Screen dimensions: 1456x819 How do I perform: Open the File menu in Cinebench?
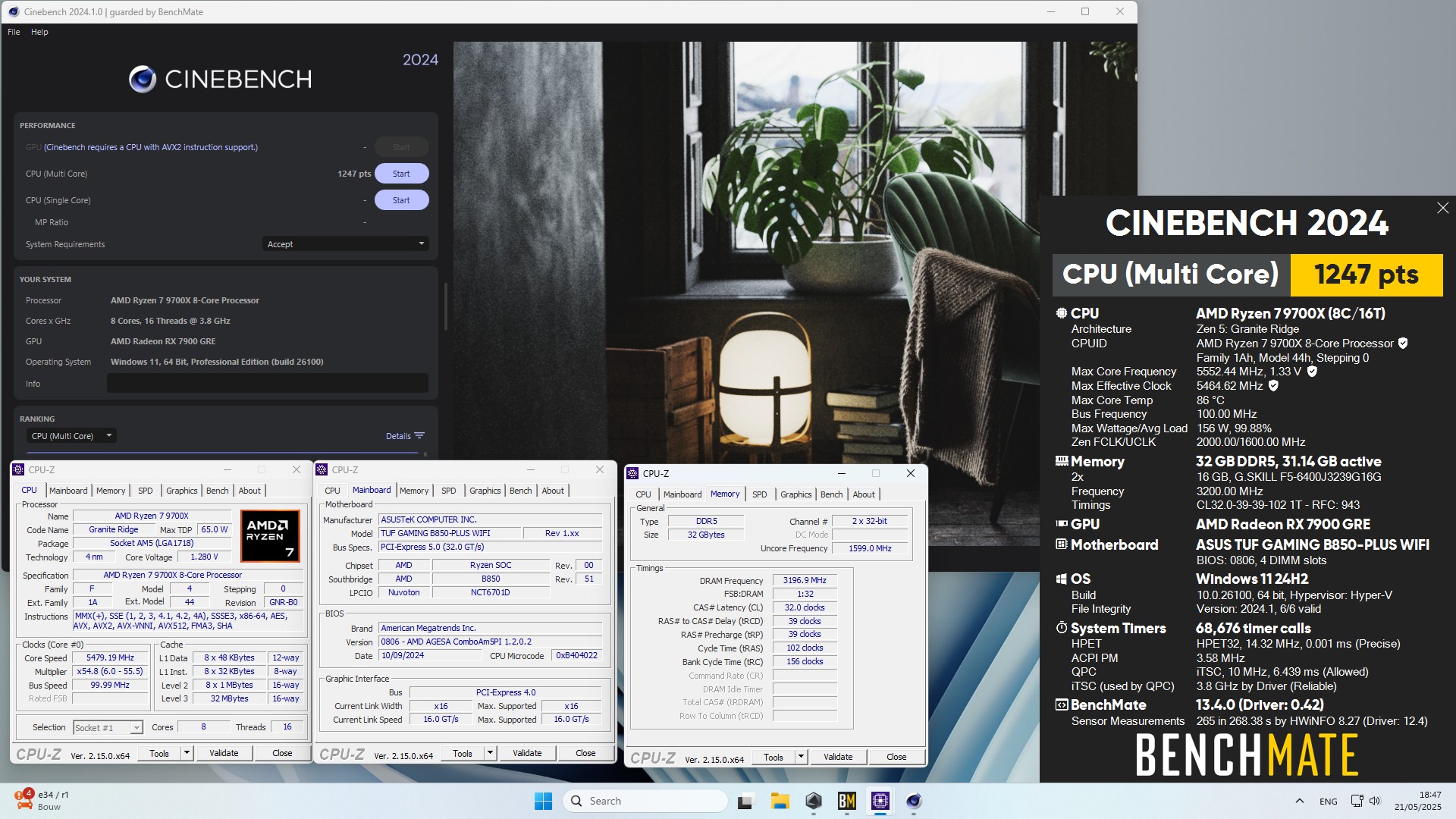[14, 32]
